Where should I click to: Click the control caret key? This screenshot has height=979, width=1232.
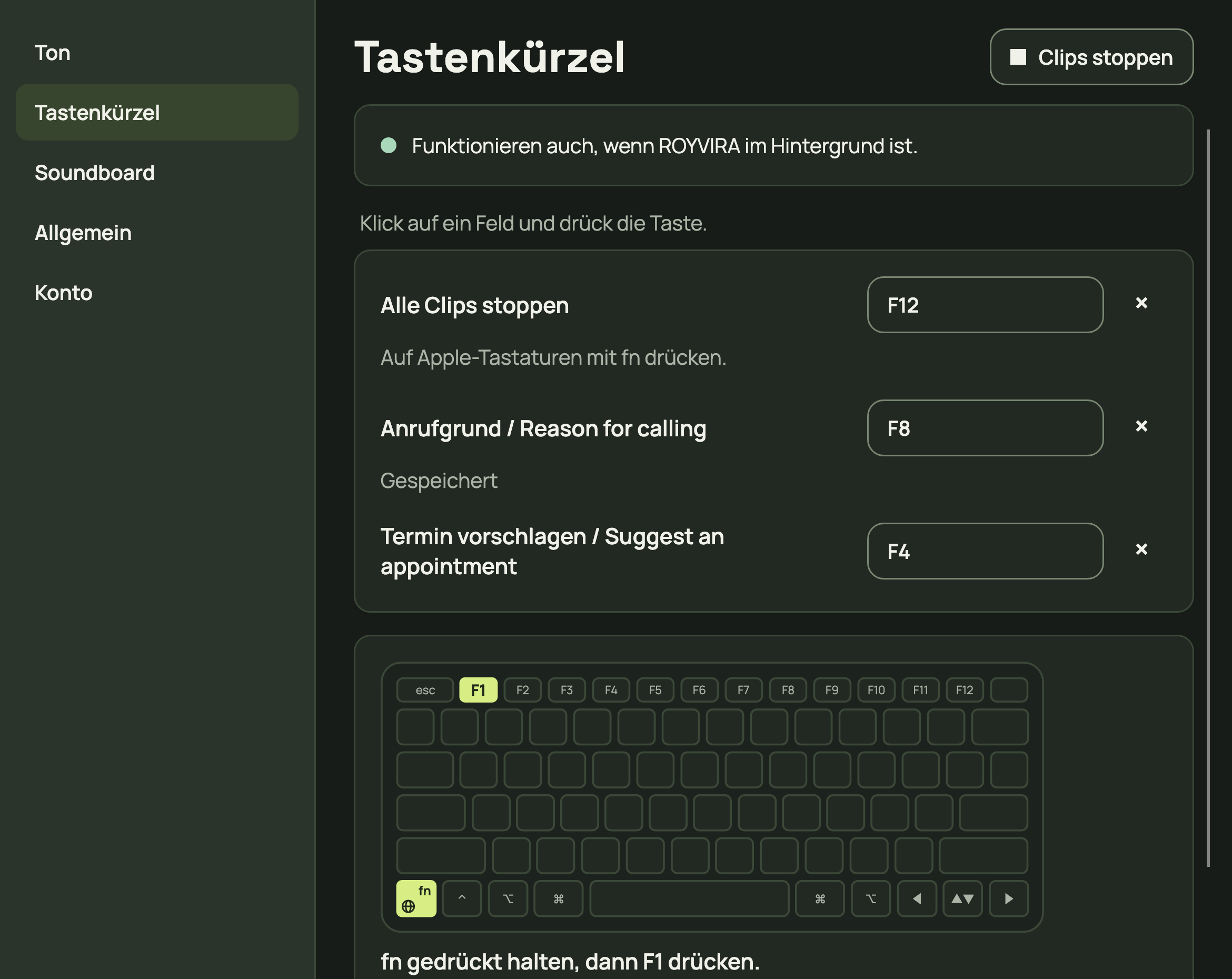coord(462,898)
